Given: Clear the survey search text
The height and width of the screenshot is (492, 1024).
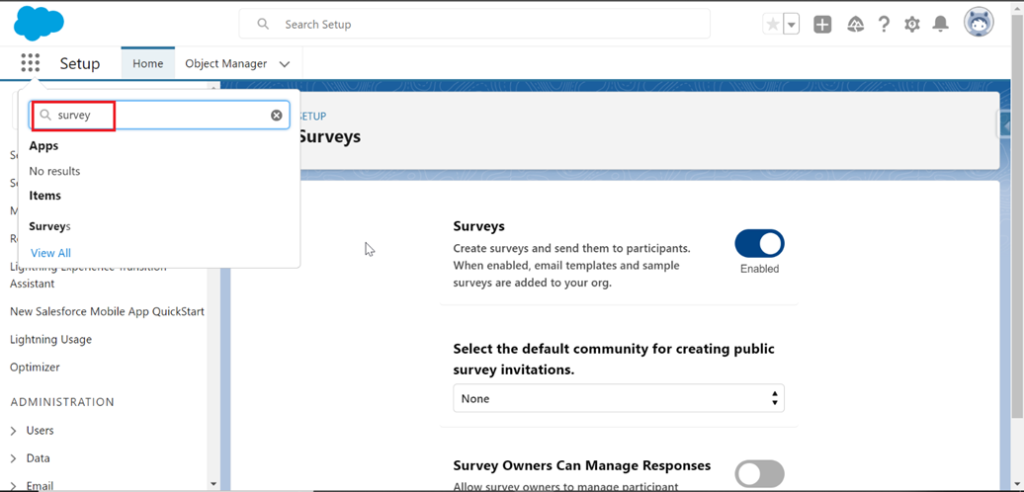Looking at the screenshot, I should click(x=277, y=115).
